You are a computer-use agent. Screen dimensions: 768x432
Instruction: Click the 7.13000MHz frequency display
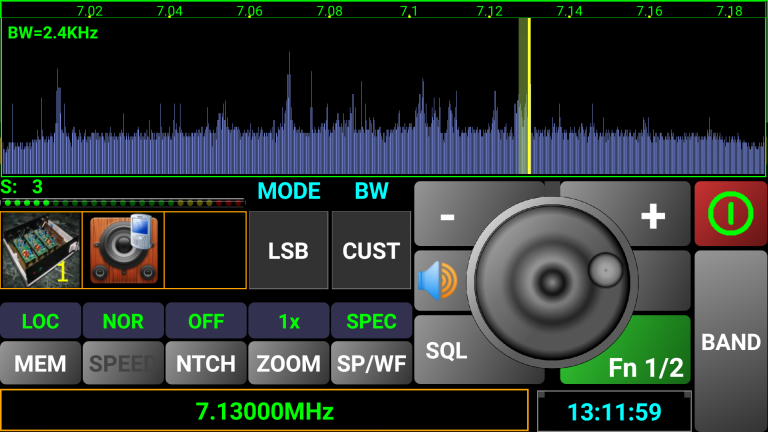264,411
